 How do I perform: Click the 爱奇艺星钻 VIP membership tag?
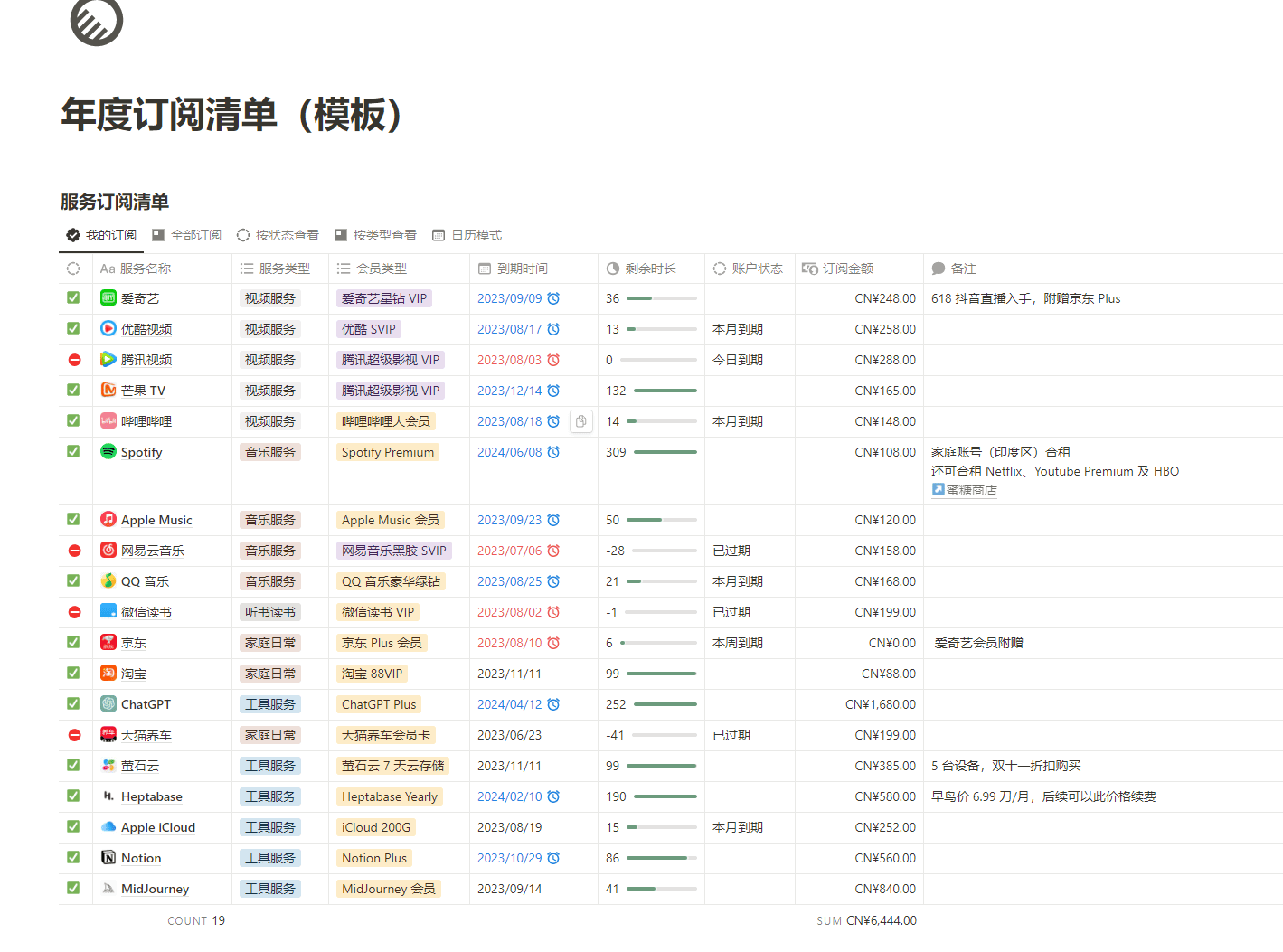click(x=384, y=298)
